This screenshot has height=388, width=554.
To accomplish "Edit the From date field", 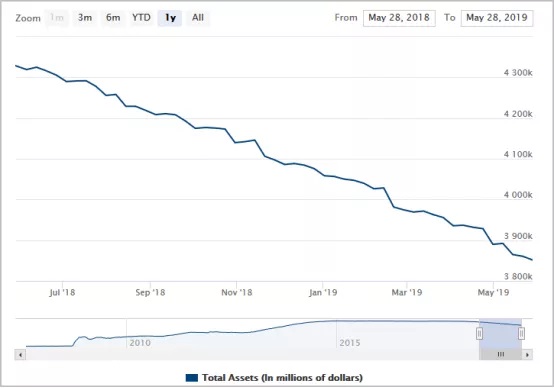I will pos(399,18).
